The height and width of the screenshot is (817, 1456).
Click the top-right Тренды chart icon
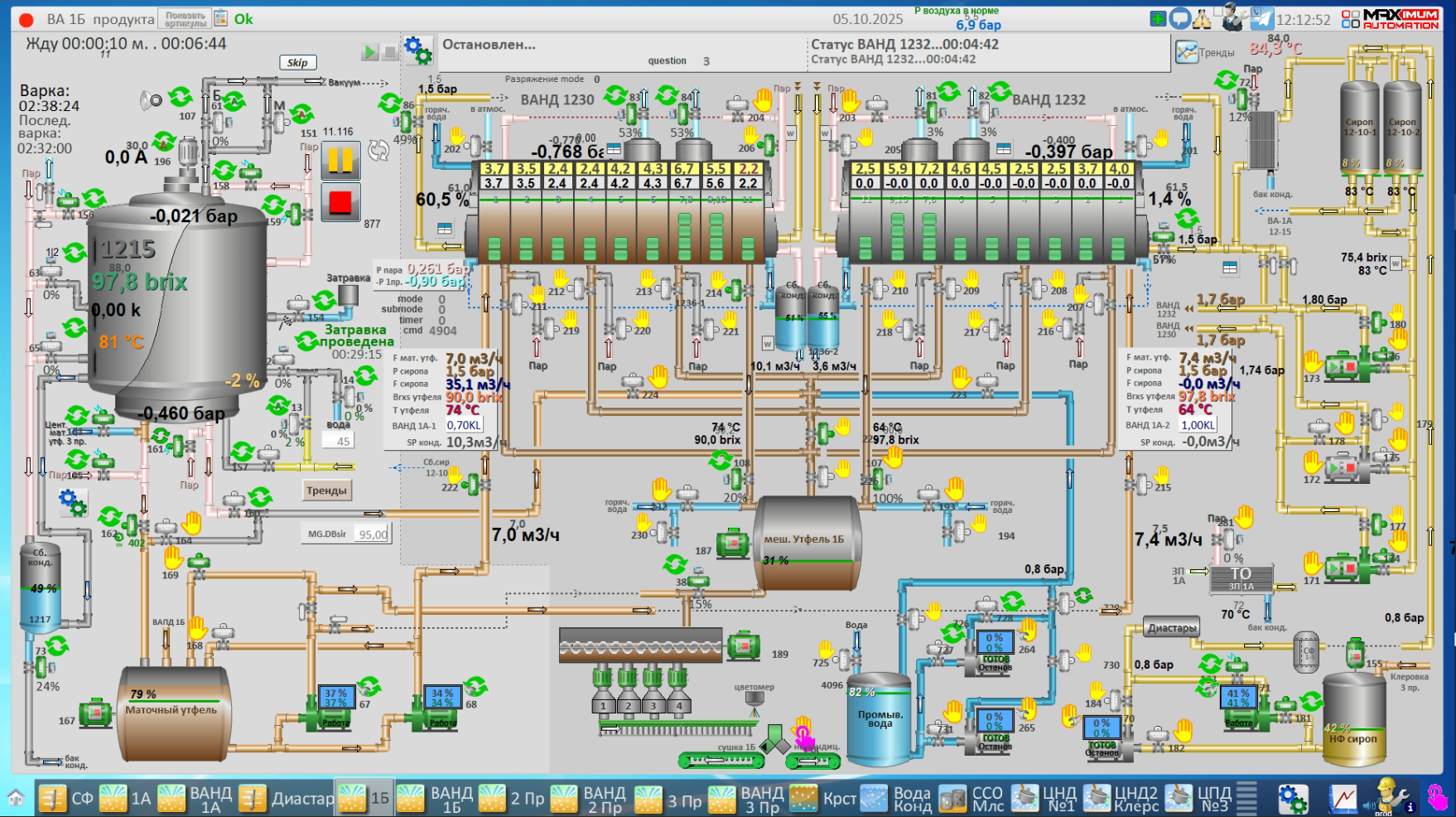tap(1187, 52)
